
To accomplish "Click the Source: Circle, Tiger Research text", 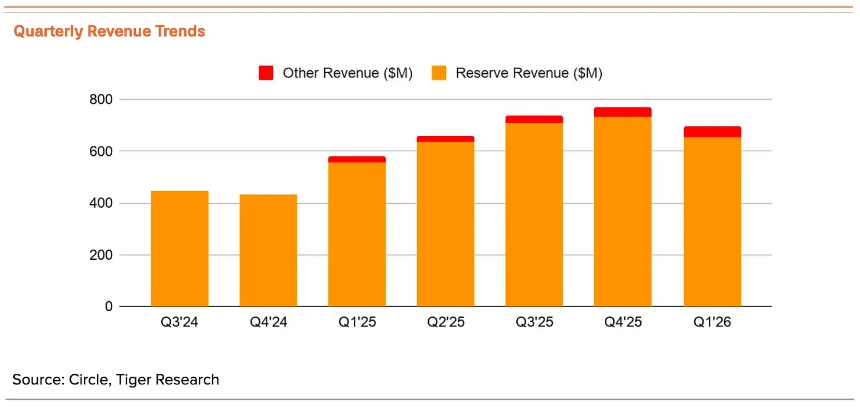I will (x=116, y=379).
